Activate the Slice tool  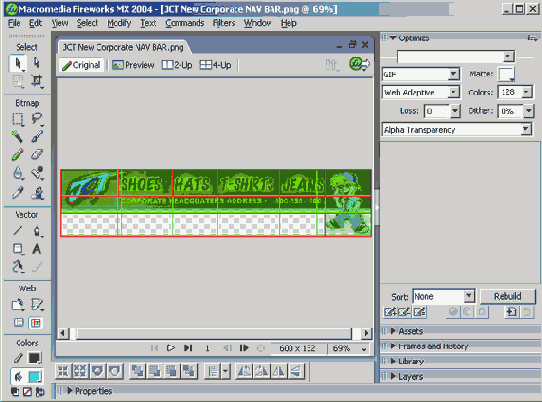click(37, 305)
